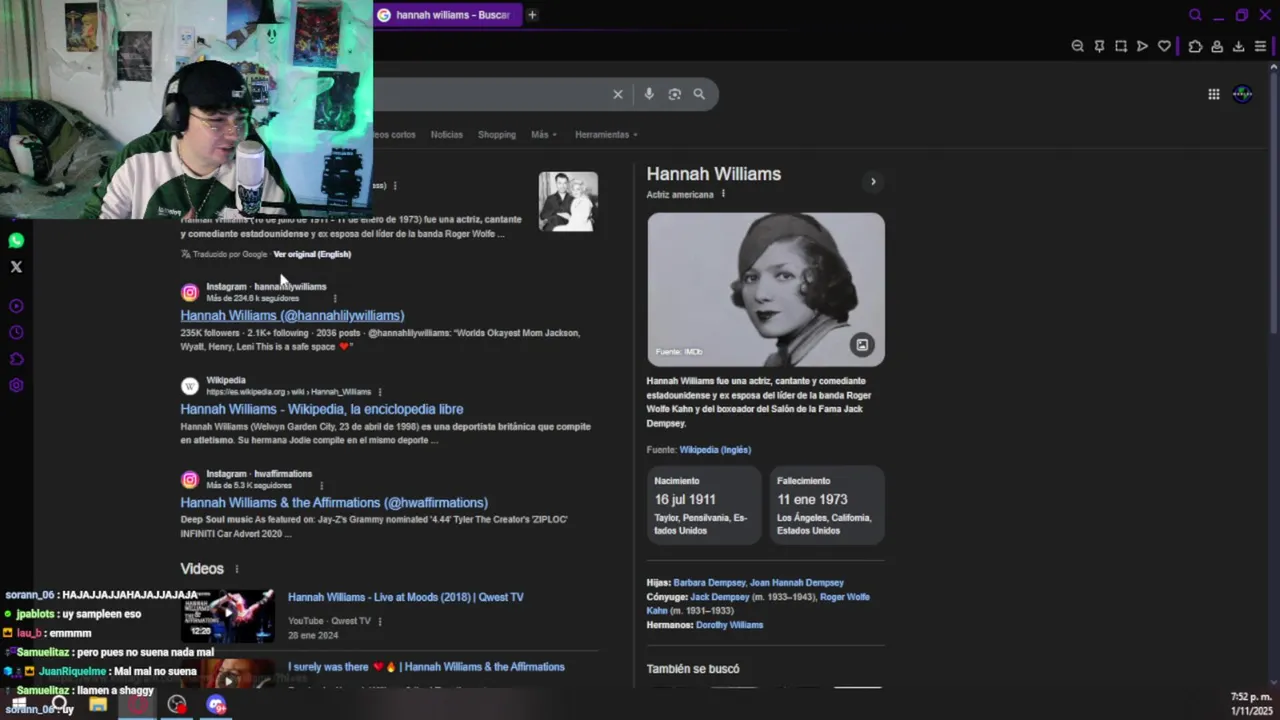Screen dimensions: 1280x720
Task: Open sidebar Settings gear icon
Action: (x=16, y=386)
